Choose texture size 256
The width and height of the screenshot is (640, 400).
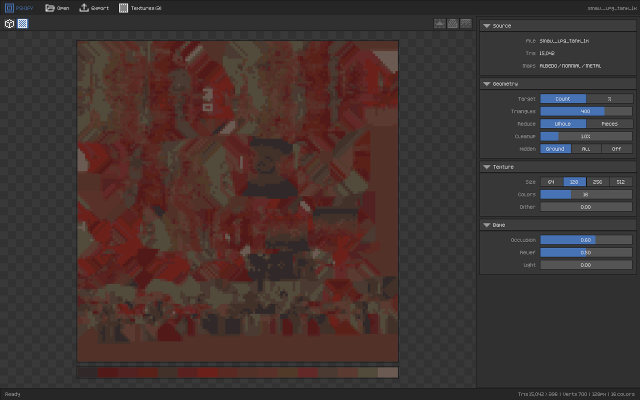click(598, 182)
